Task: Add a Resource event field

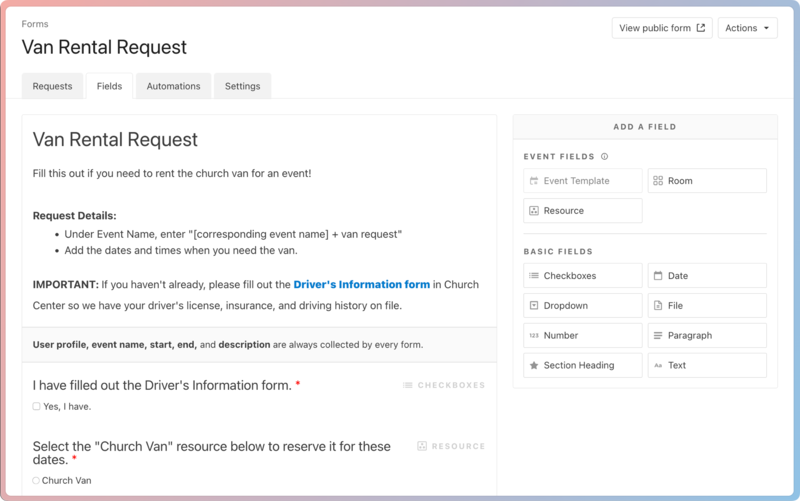Action: pyautogui.click(x=583, y=211)
